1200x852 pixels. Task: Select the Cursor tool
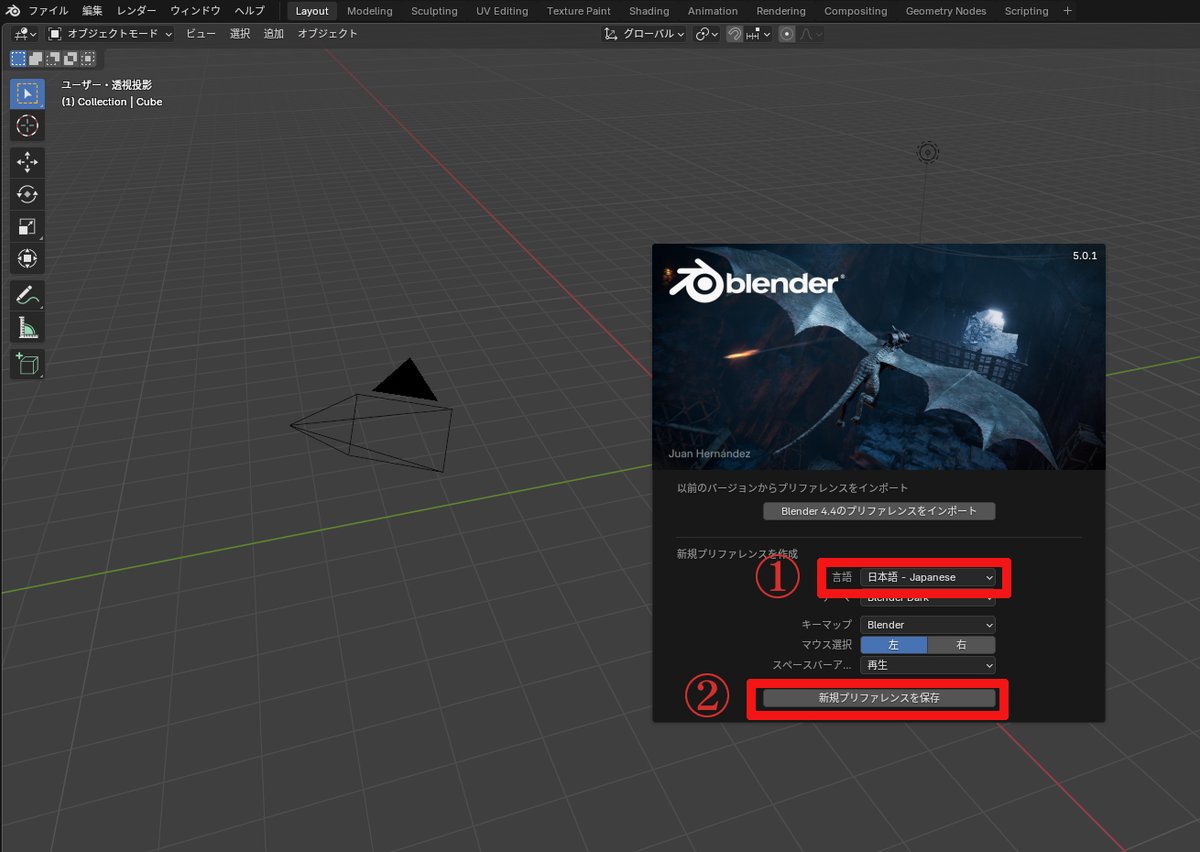tap(27, 125)
